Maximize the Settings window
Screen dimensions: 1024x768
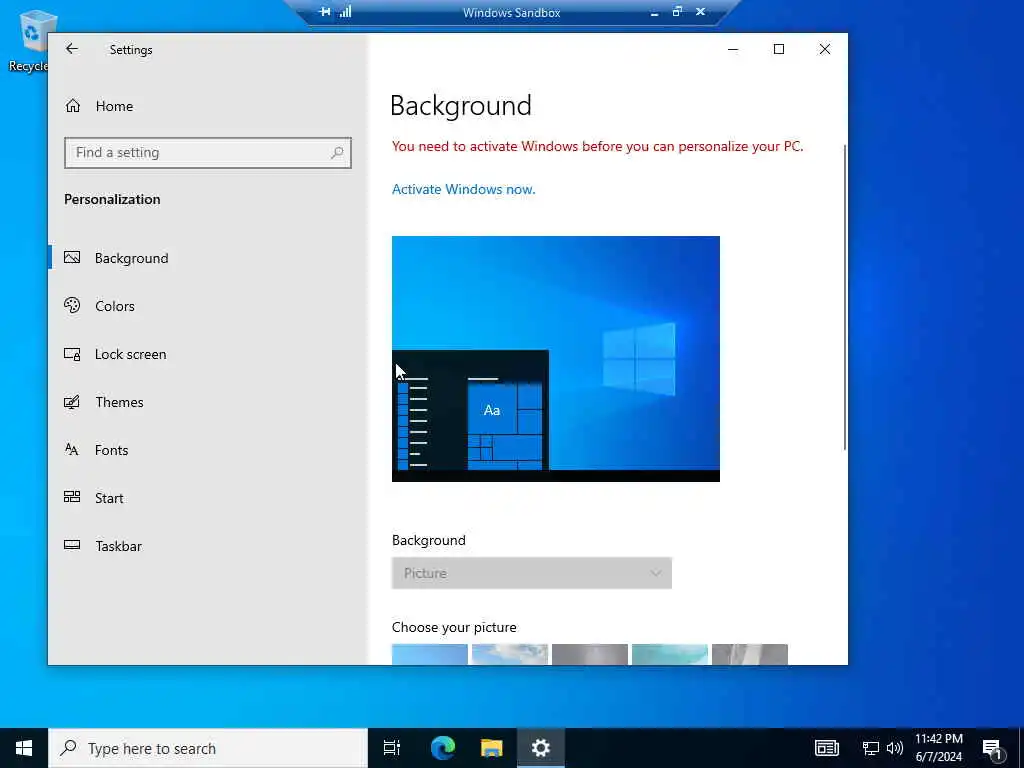click(x=778, y=49)
